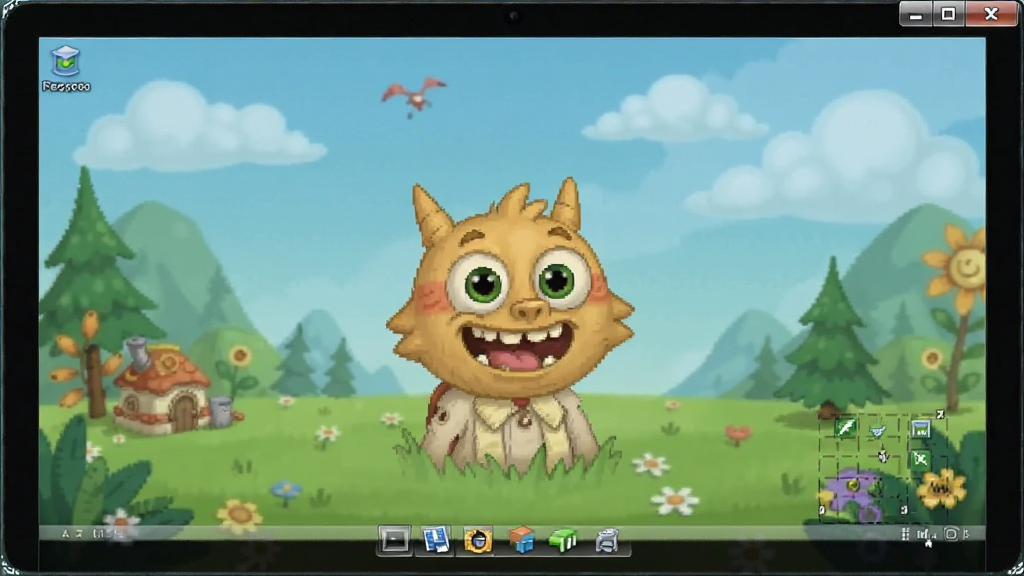The image size is (1024, 576).
Task: Click the green bars taskbar icon
Action: (x=563, y=540)
